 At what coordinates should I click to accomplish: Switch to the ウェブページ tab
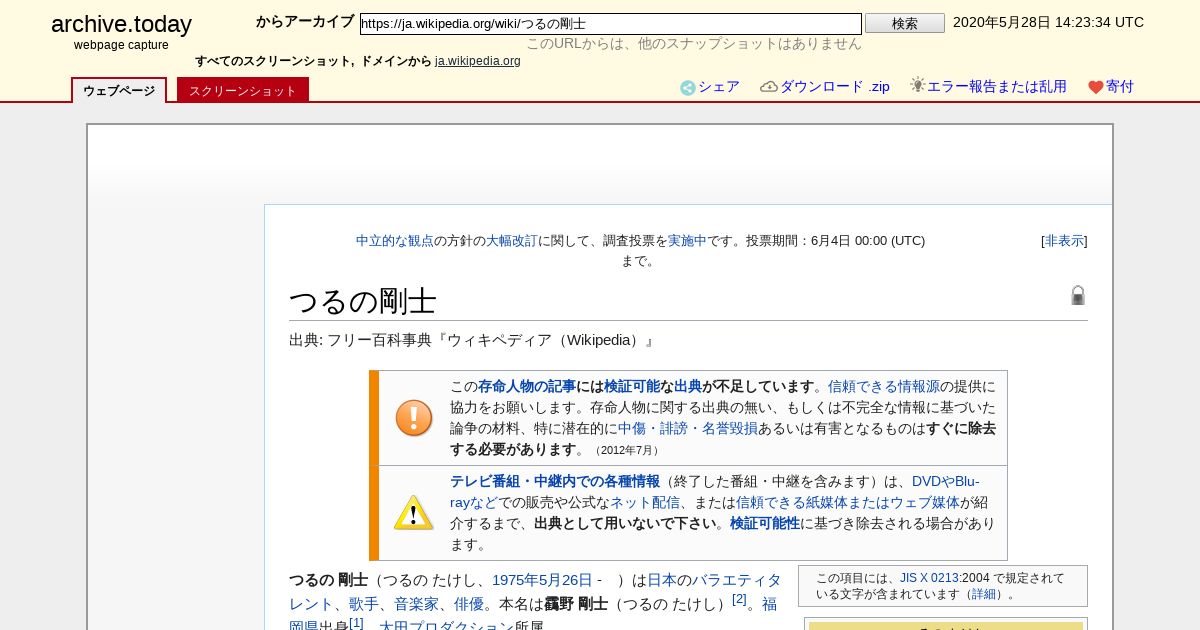click(x=119, y=91)
